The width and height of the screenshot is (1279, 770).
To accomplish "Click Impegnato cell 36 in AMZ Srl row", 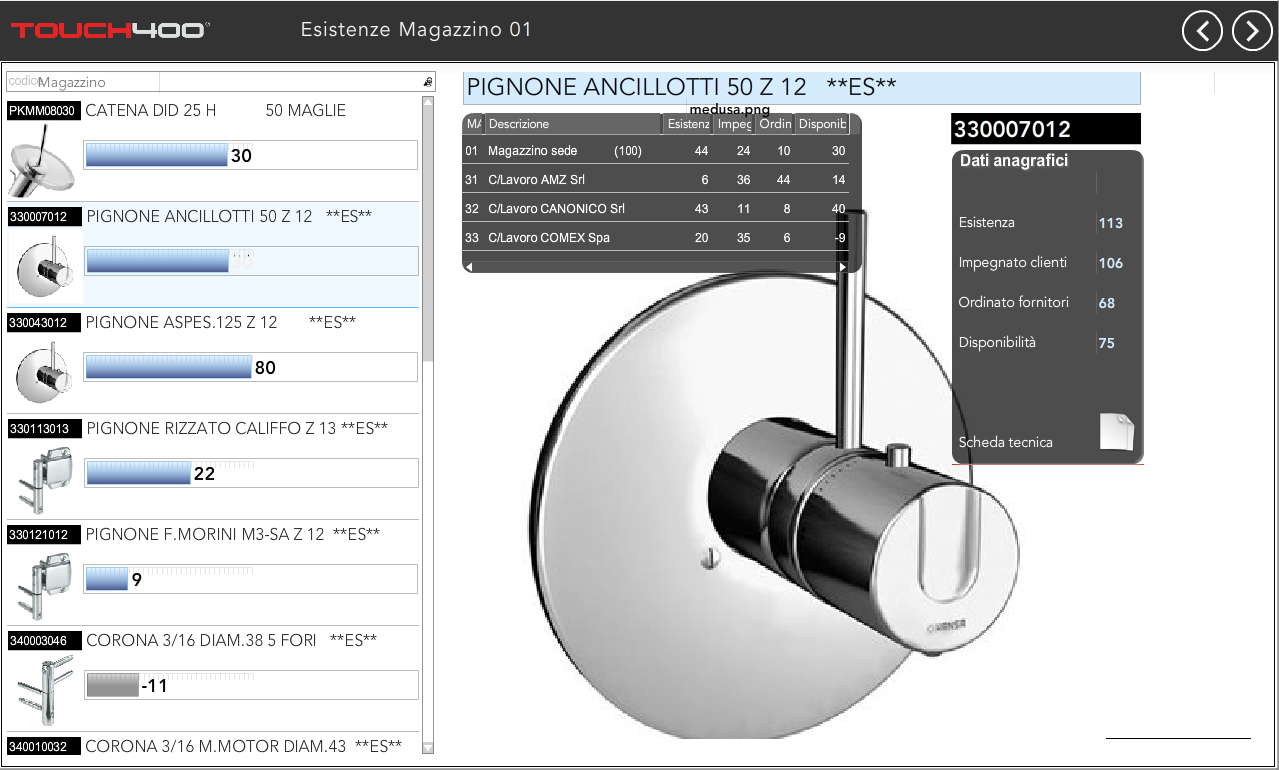I will (743, 180).
